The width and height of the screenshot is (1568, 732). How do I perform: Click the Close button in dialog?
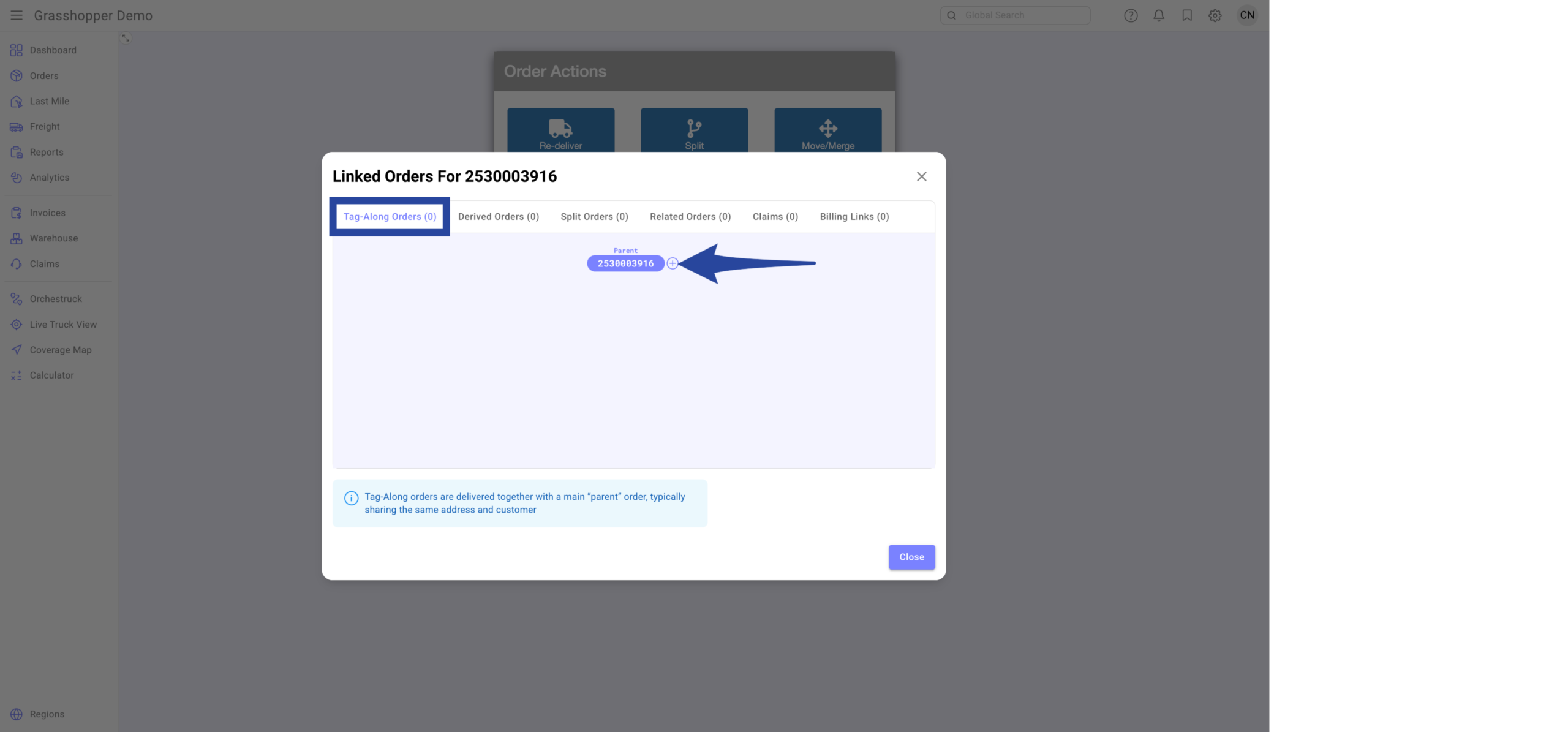tap(911, 557)
